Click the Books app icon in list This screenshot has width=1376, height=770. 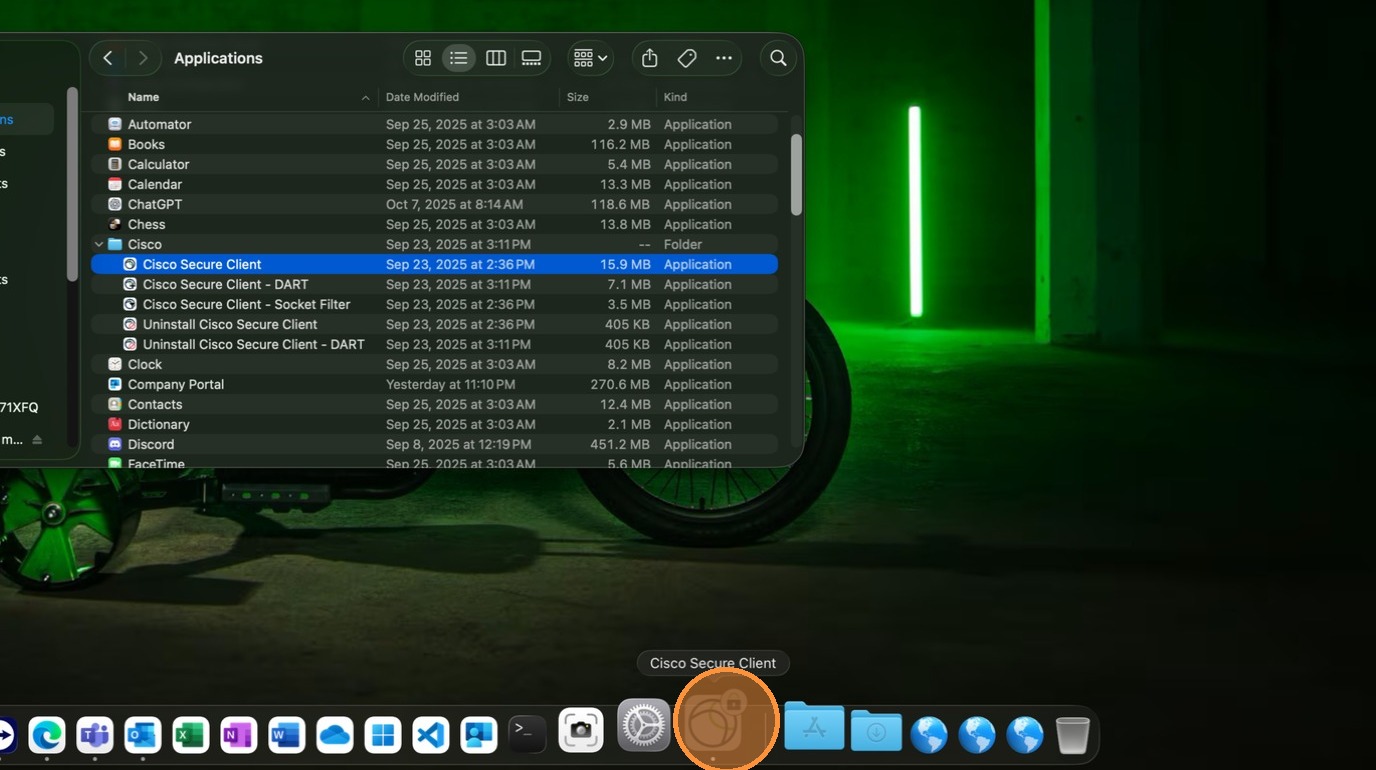[115, 144]
